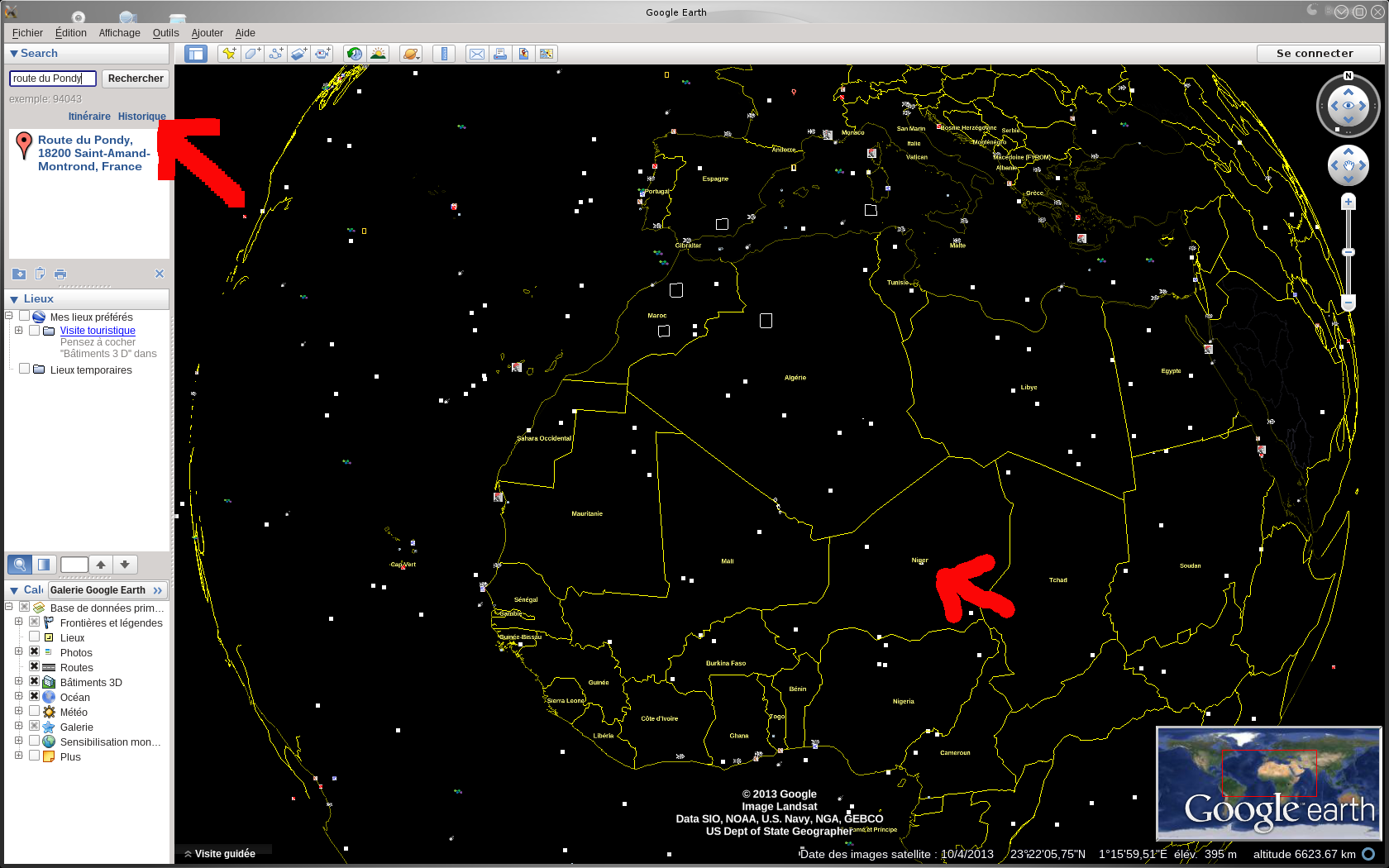Click the Move joystick hand control
Viewport: 1389px width, 868px height.
[1348, 166]
